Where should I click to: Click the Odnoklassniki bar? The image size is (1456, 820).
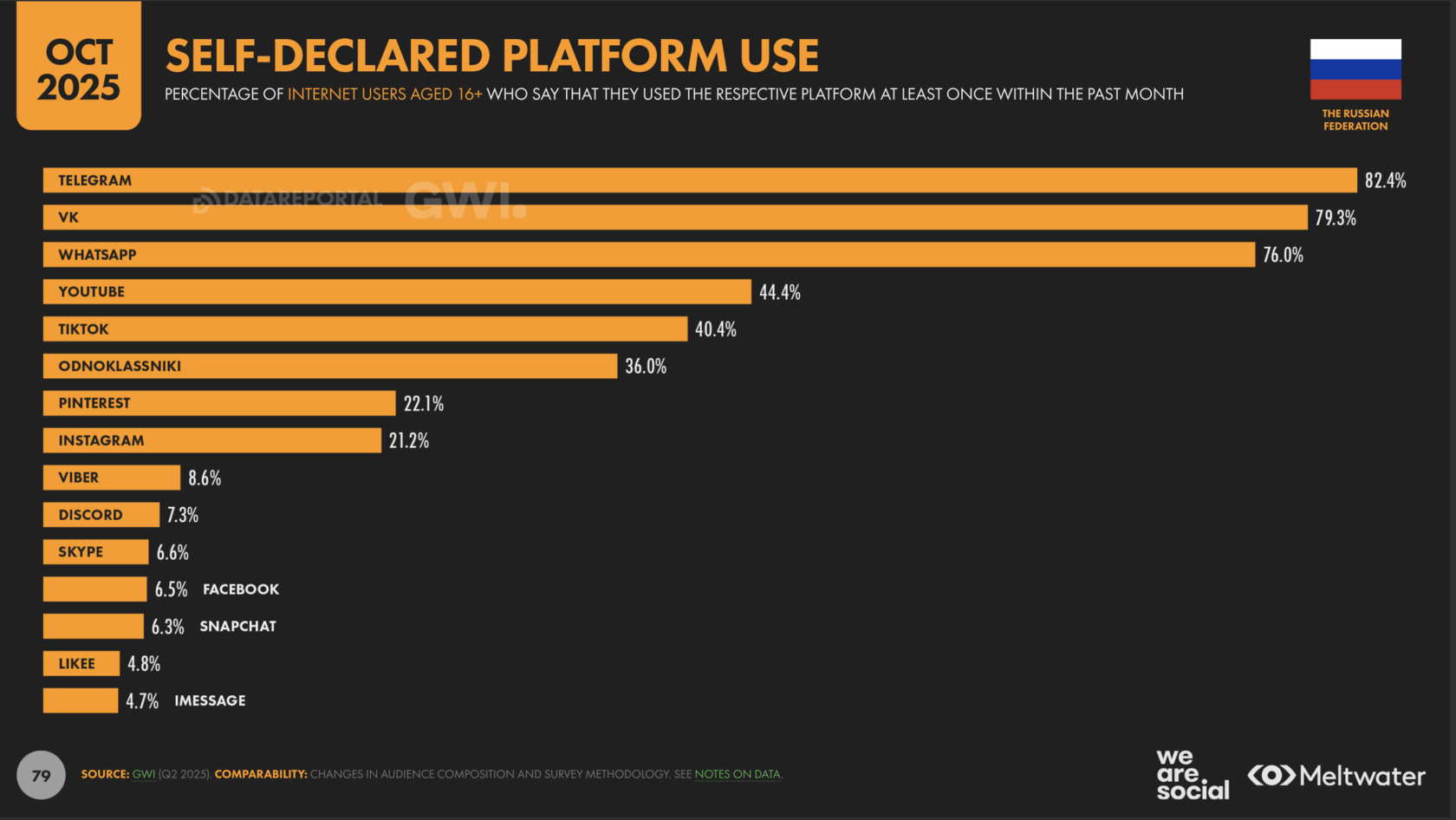point(330,367)
